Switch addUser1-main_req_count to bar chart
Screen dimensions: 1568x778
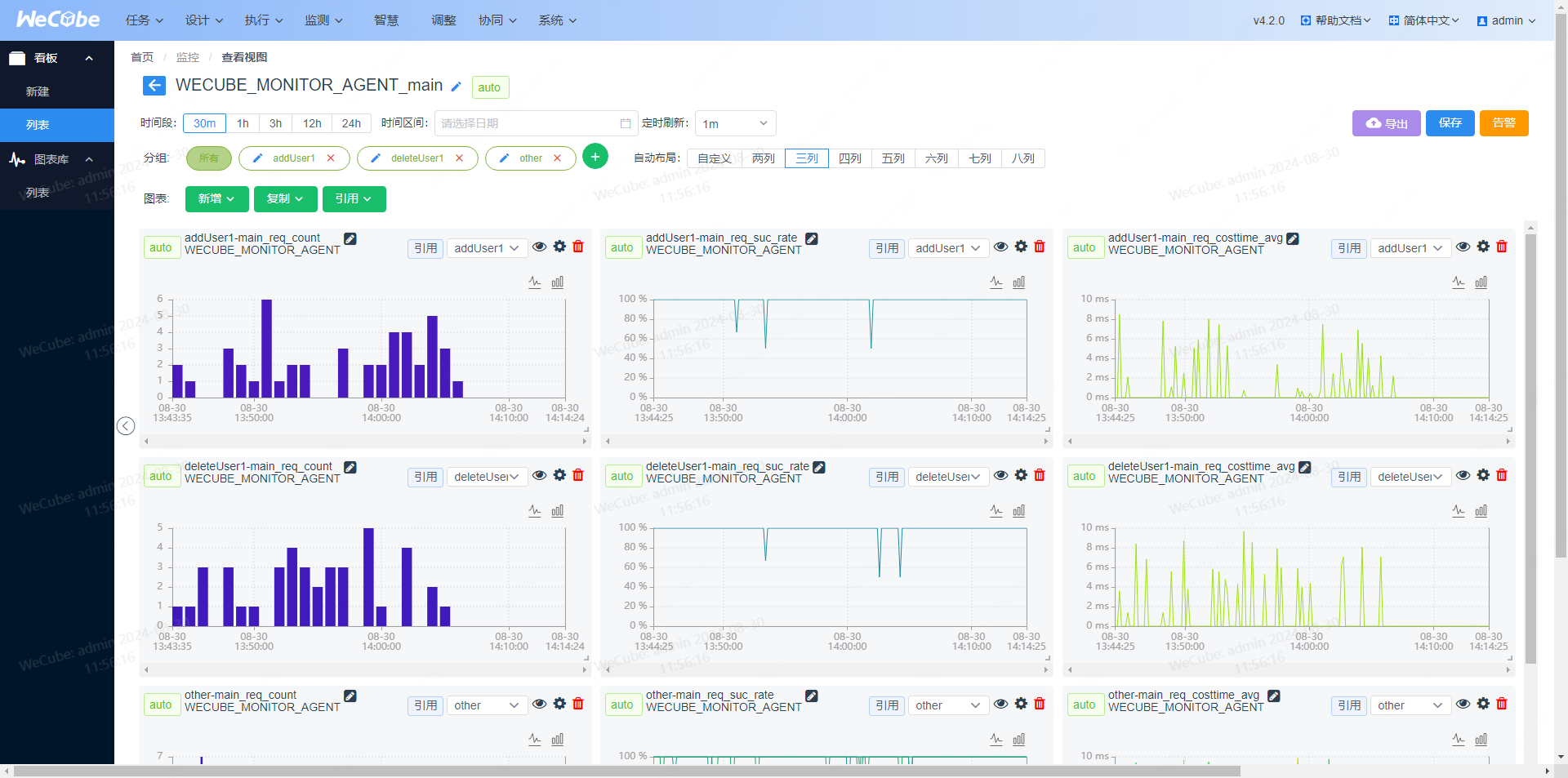click(x=557, y=282)
